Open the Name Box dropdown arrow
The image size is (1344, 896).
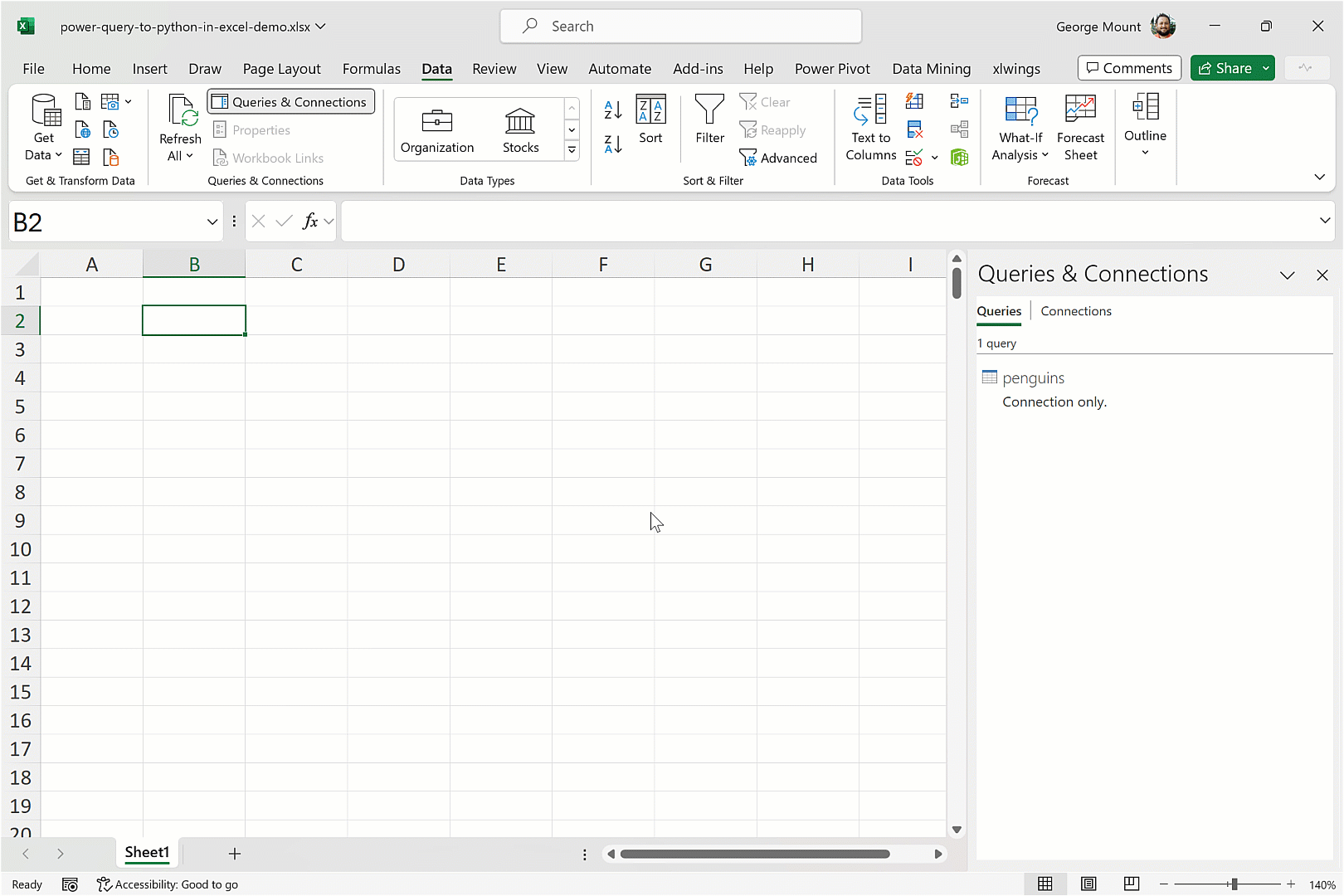point(212,222)
